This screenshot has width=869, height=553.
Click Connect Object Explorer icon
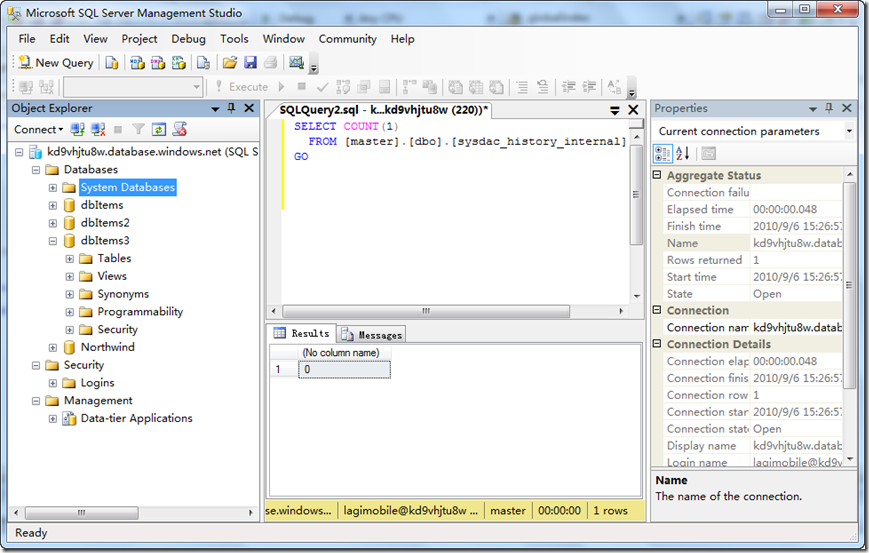[x=78, y=130]
